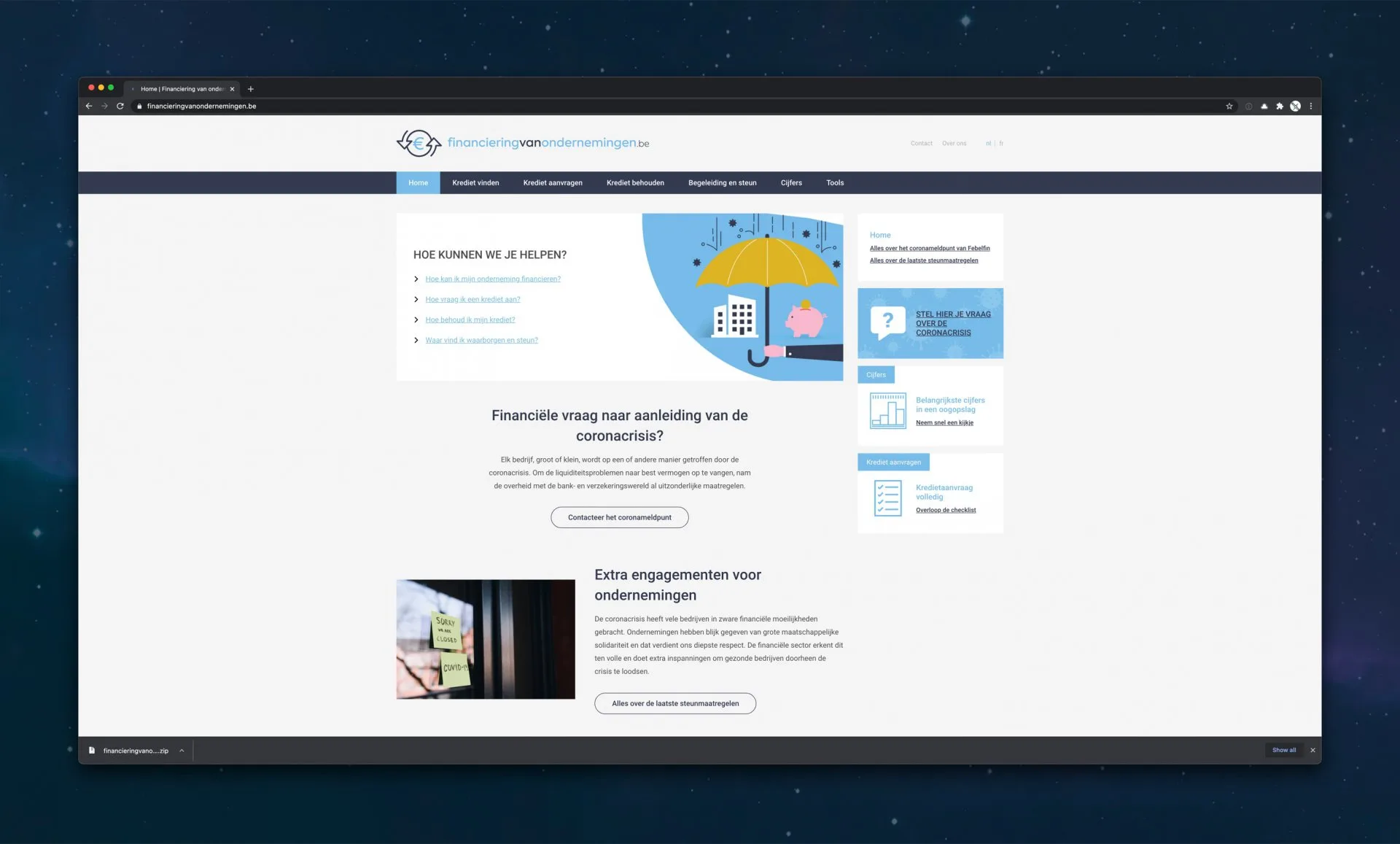Click the question mark speech bubble icon
The image size is (1400, 844).
coord(887,322)
